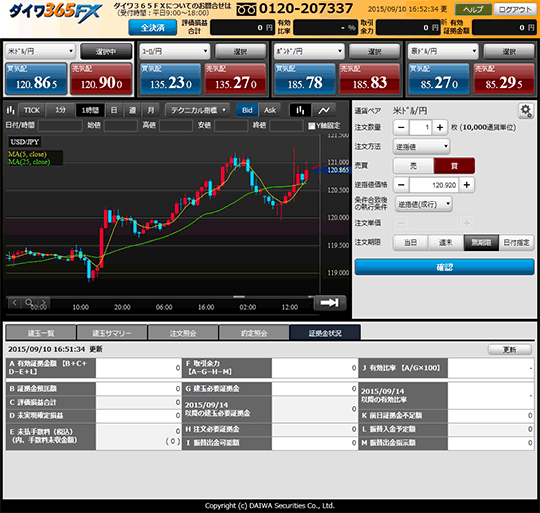Open the 豪ドル/円 currency pair dropdown
Viewport: 540px width, 513px height.
[x=444, y=51]
